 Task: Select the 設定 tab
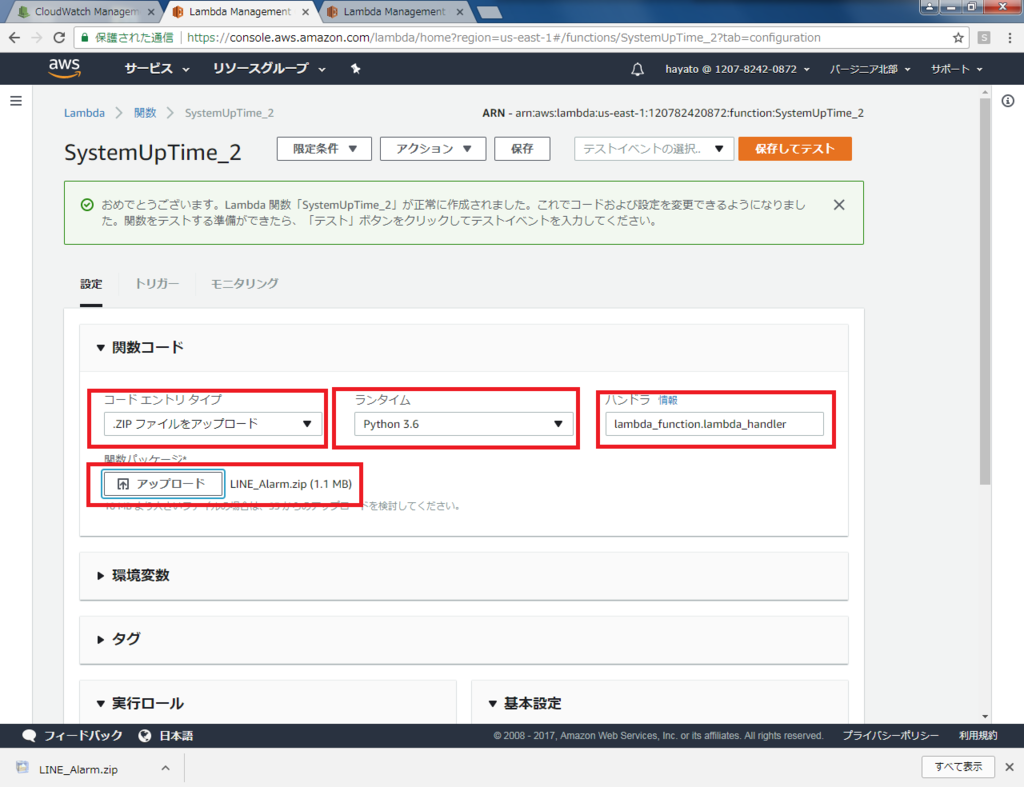(91, 284)
